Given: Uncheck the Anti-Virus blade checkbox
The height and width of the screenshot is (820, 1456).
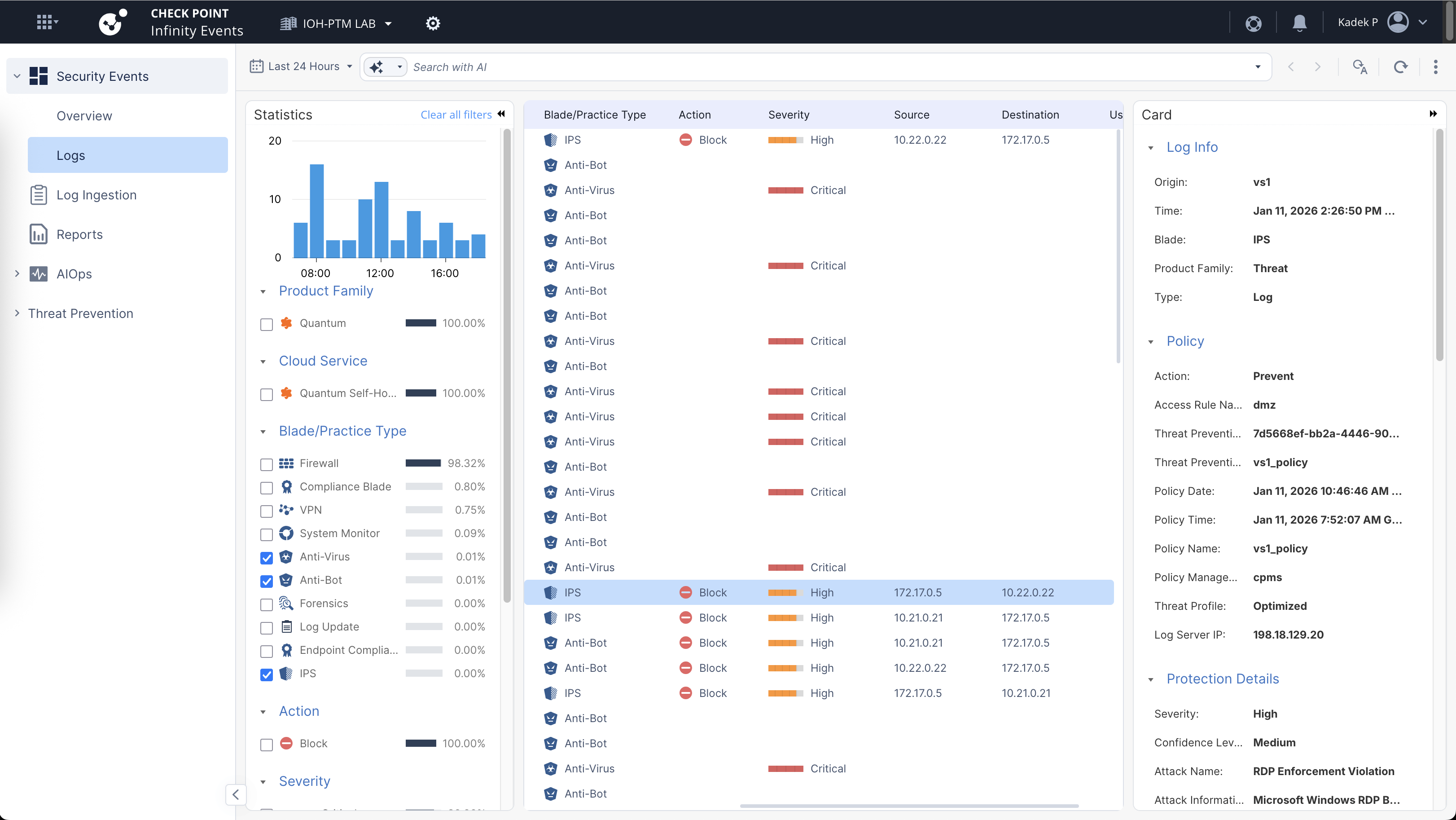Looking at the screenshot, I should 266,558.
